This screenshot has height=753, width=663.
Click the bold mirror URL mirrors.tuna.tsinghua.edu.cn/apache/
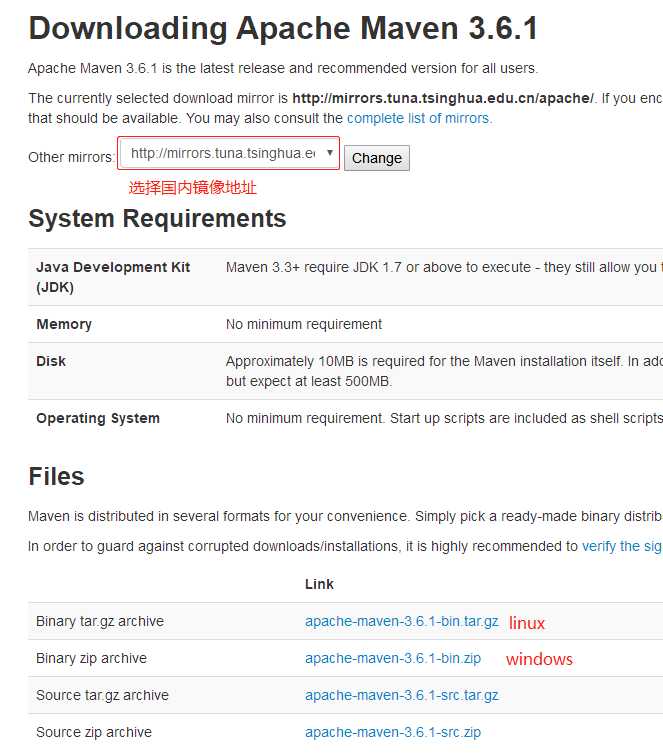pos(443,98)
